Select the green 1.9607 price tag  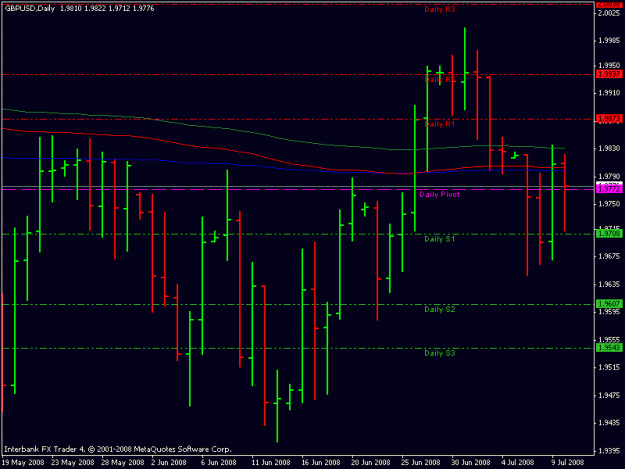click(609, 304)
